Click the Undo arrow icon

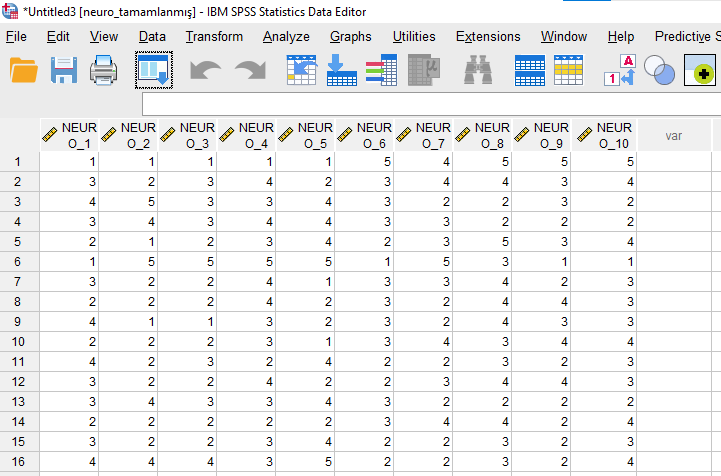coord(205,70)
